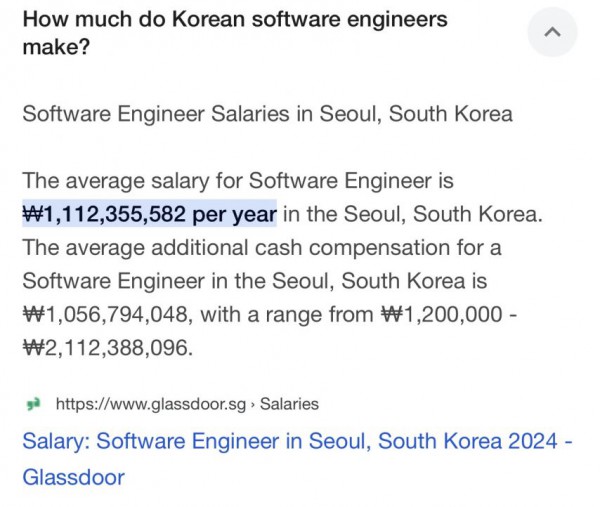Image resolution: width=600 pixels, height=507 pixels.
Task: Click the breadcrumb arrow separator before Salaries
Action: point(253,405)
